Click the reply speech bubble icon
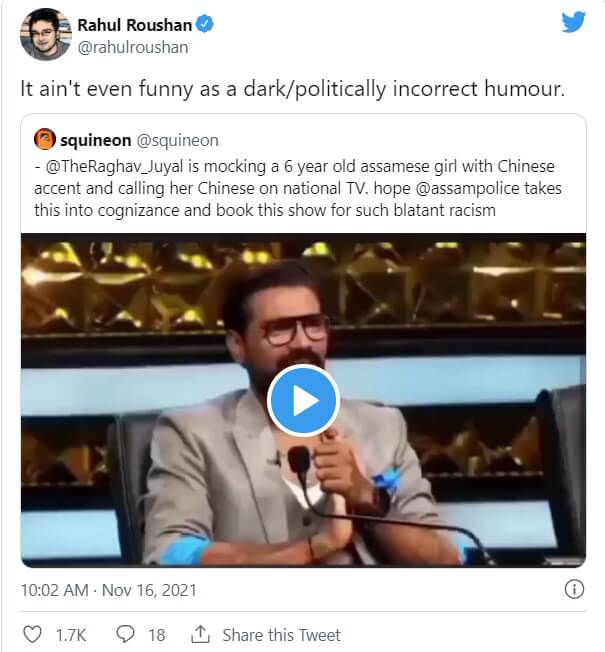 coord(126,634)
